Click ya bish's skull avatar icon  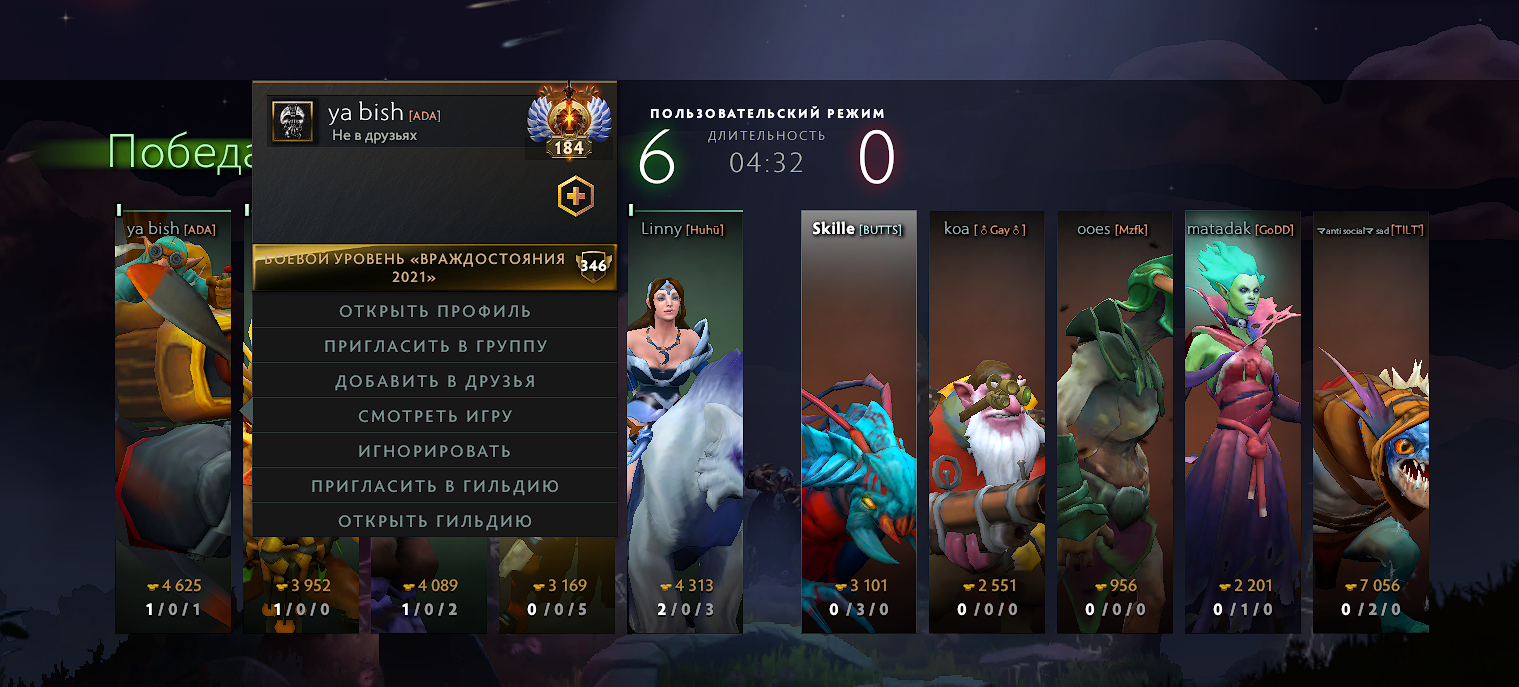tap(293, 122)
